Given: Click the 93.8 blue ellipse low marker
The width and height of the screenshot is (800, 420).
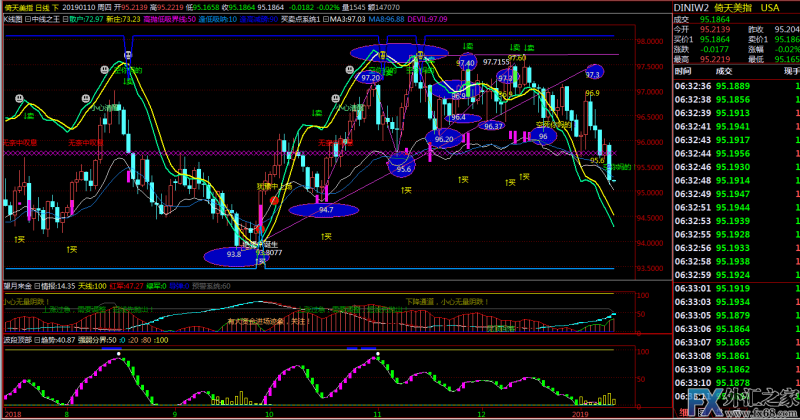Looking at the screenshot, I should [x=234, y=255].
